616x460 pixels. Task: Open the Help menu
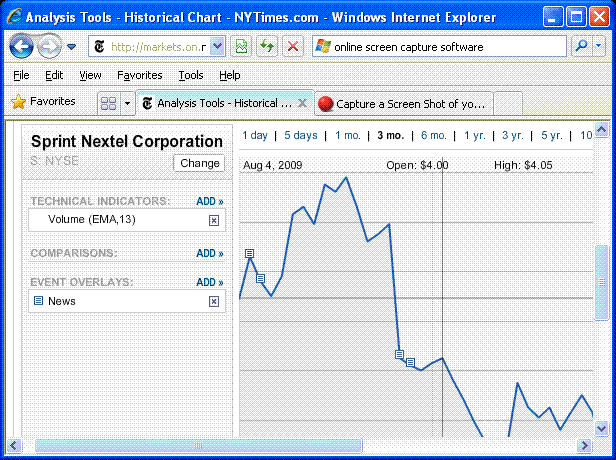tap(229, 75)
